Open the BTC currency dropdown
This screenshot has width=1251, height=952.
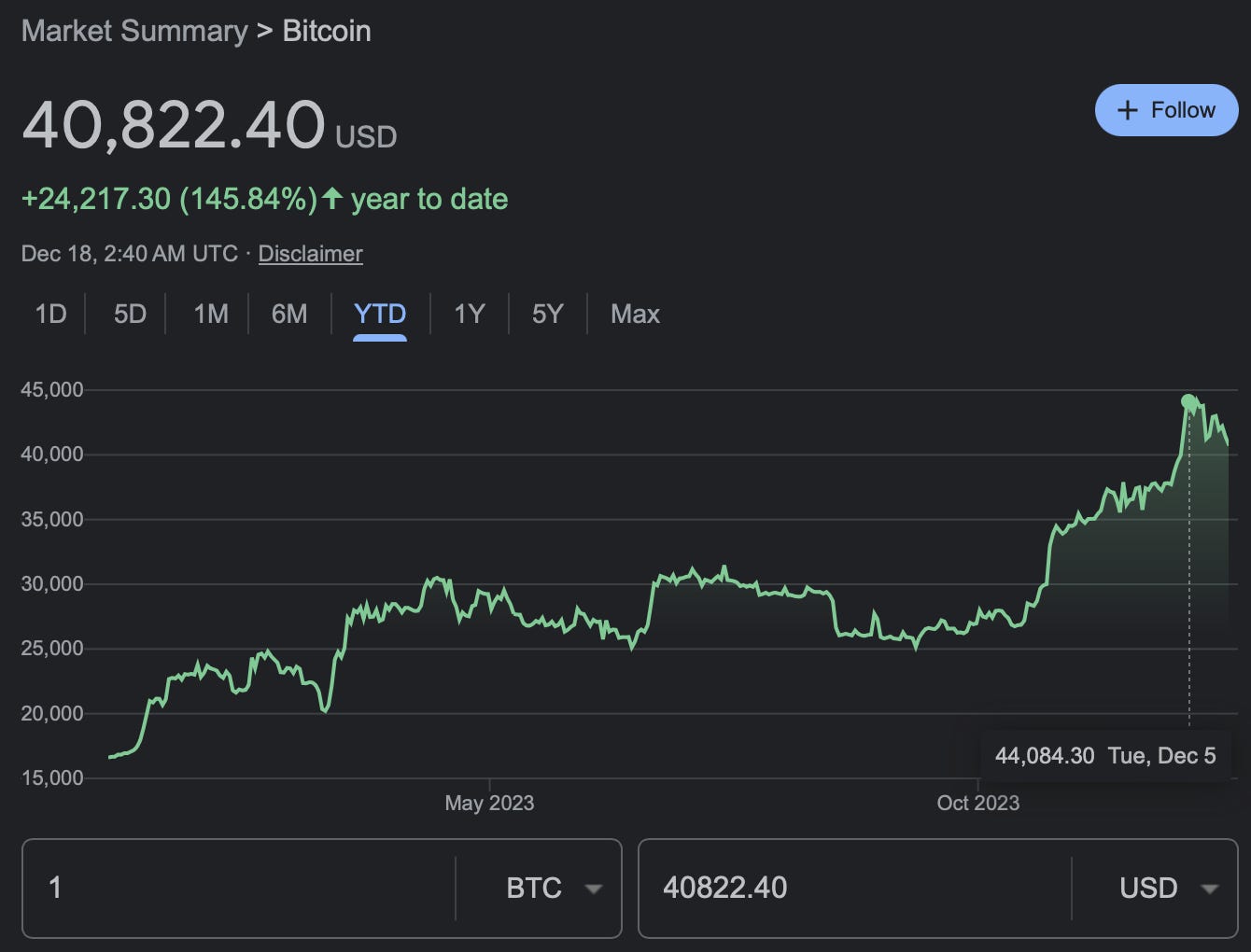pyautogui.click(x=554, y=888)
